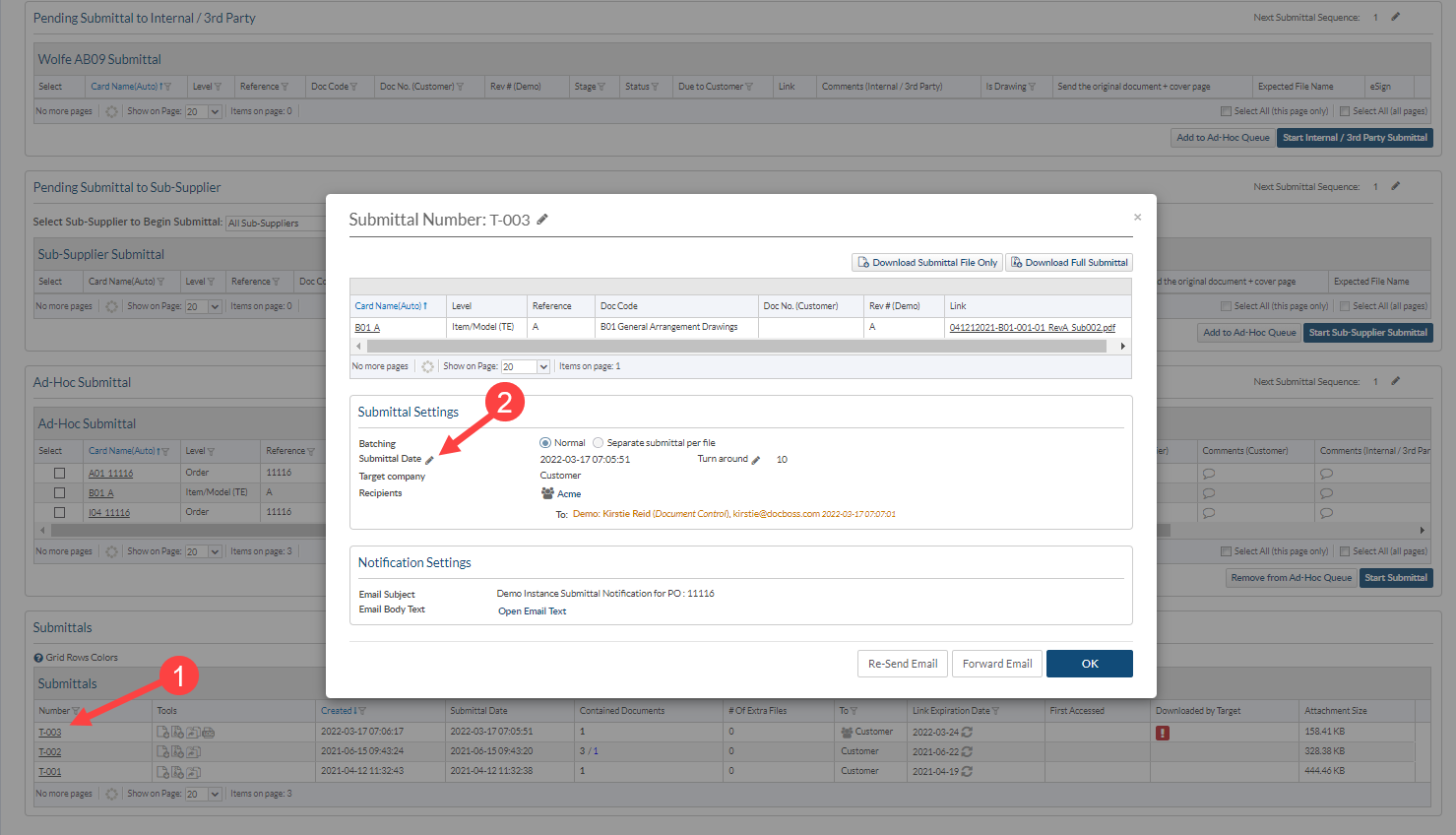Tick Select All (all pages) in Ad-Hoc grid
1456x835 pixels.
click(x=1345, y=551)
